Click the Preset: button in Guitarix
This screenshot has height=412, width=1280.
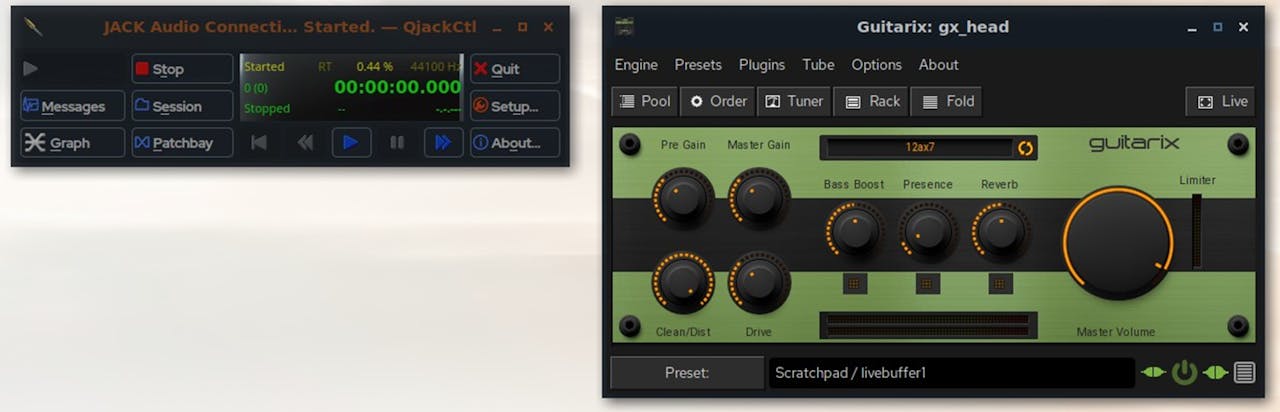[x=687, y=373]
